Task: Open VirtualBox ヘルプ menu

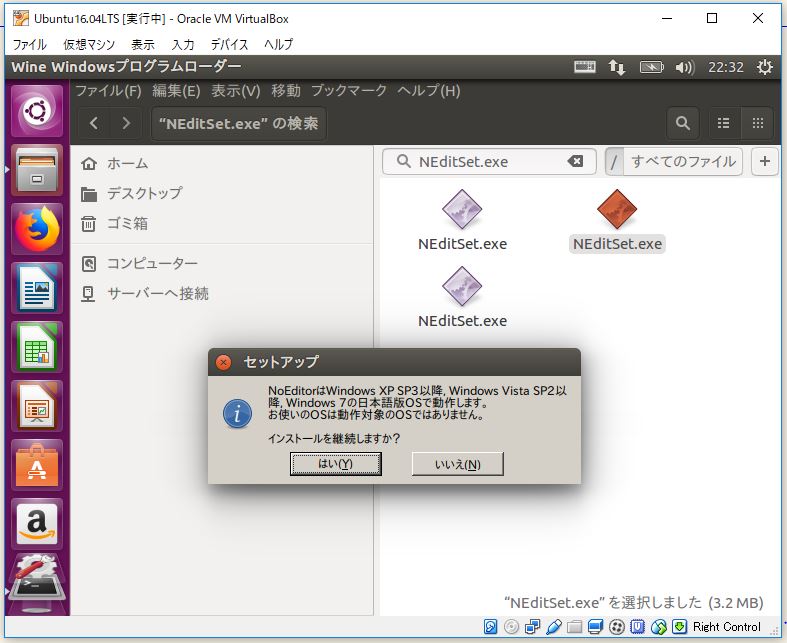Action: coord(279,45)
